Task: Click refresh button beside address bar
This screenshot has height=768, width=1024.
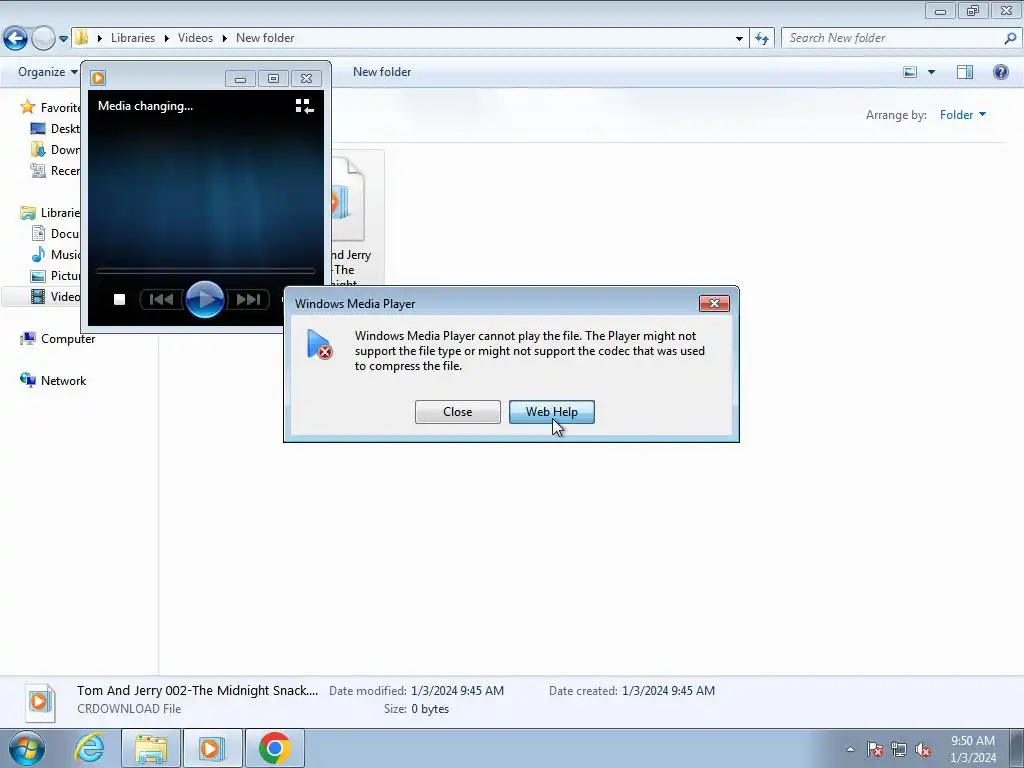Action: pos(762,39)
